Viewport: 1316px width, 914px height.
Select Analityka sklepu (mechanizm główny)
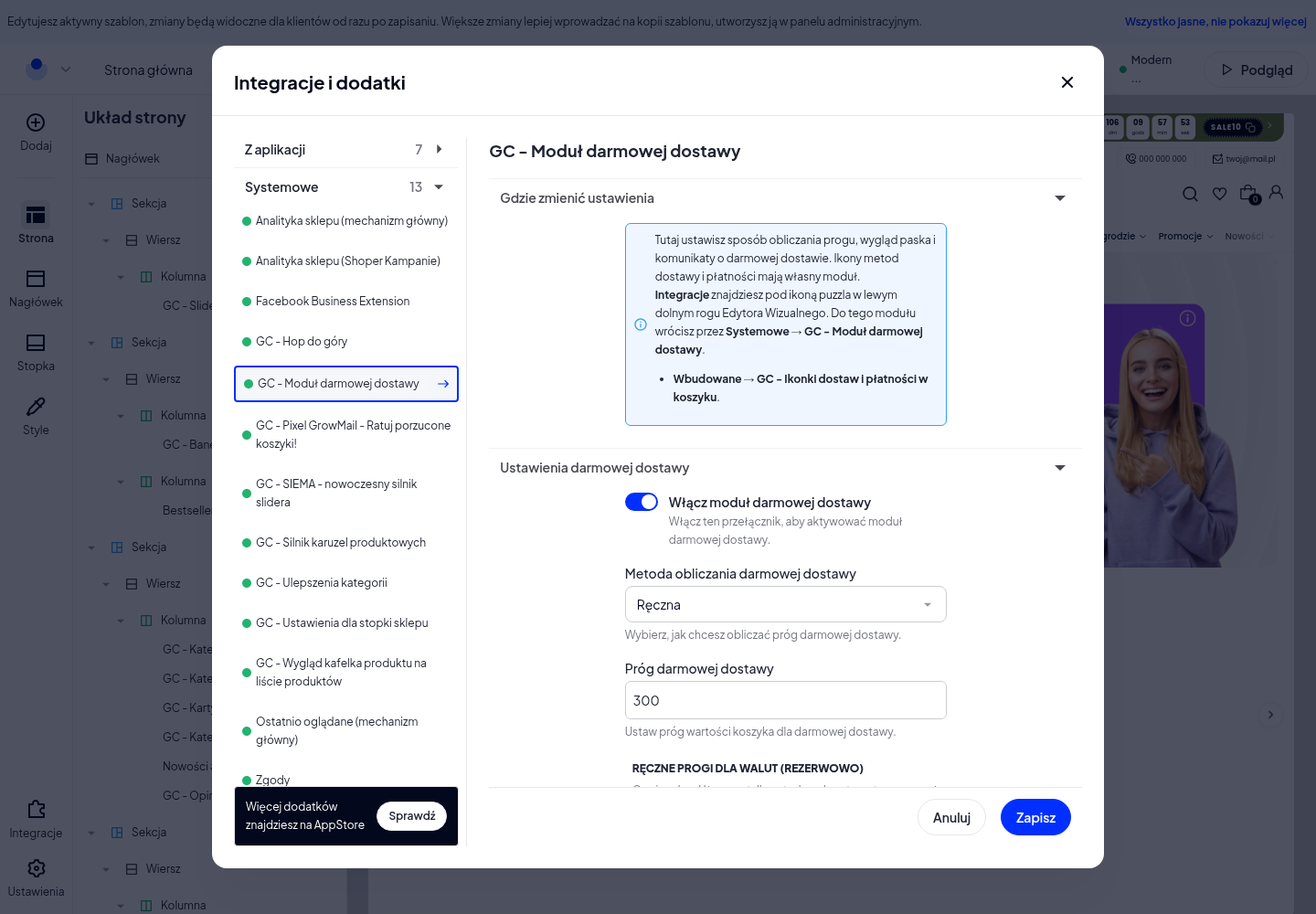tap(345, 221)
